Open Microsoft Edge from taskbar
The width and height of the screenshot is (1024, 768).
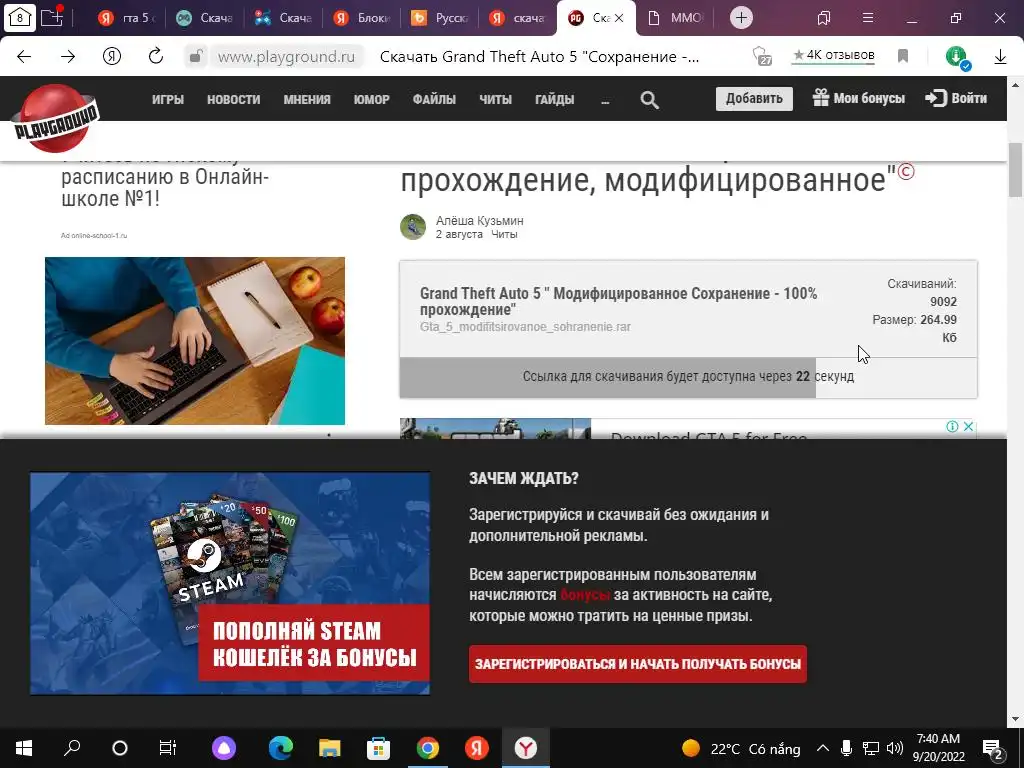tap(281, 748)
